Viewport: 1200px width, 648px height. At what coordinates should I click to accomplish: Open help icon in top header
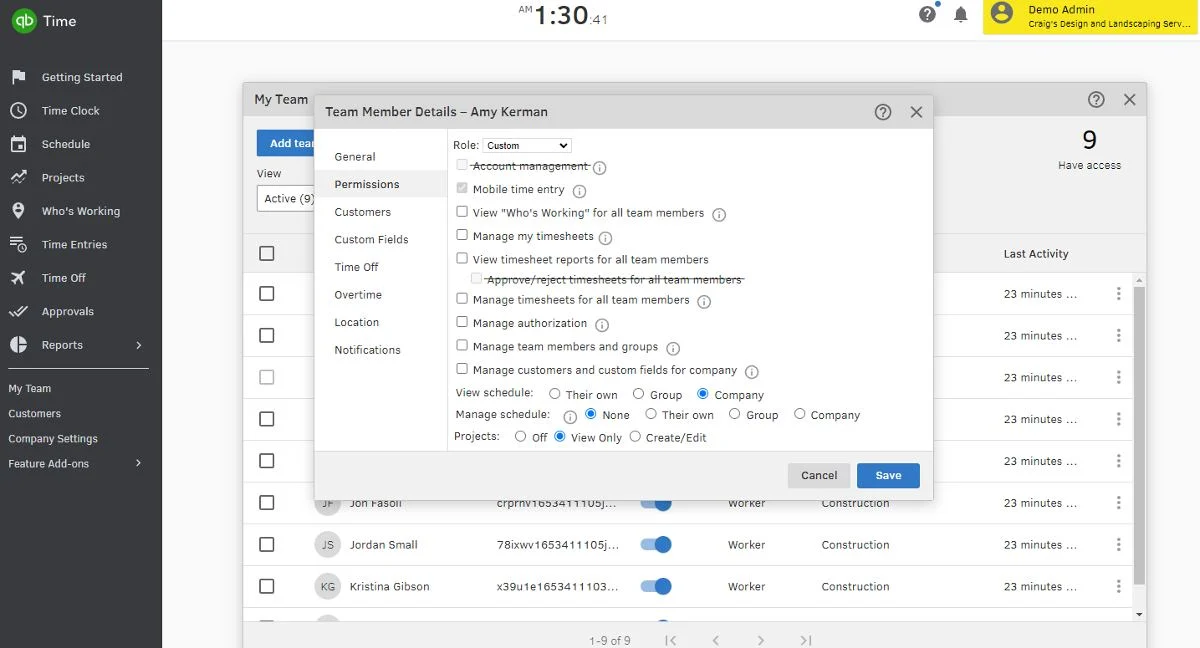(x=928, y=14)
